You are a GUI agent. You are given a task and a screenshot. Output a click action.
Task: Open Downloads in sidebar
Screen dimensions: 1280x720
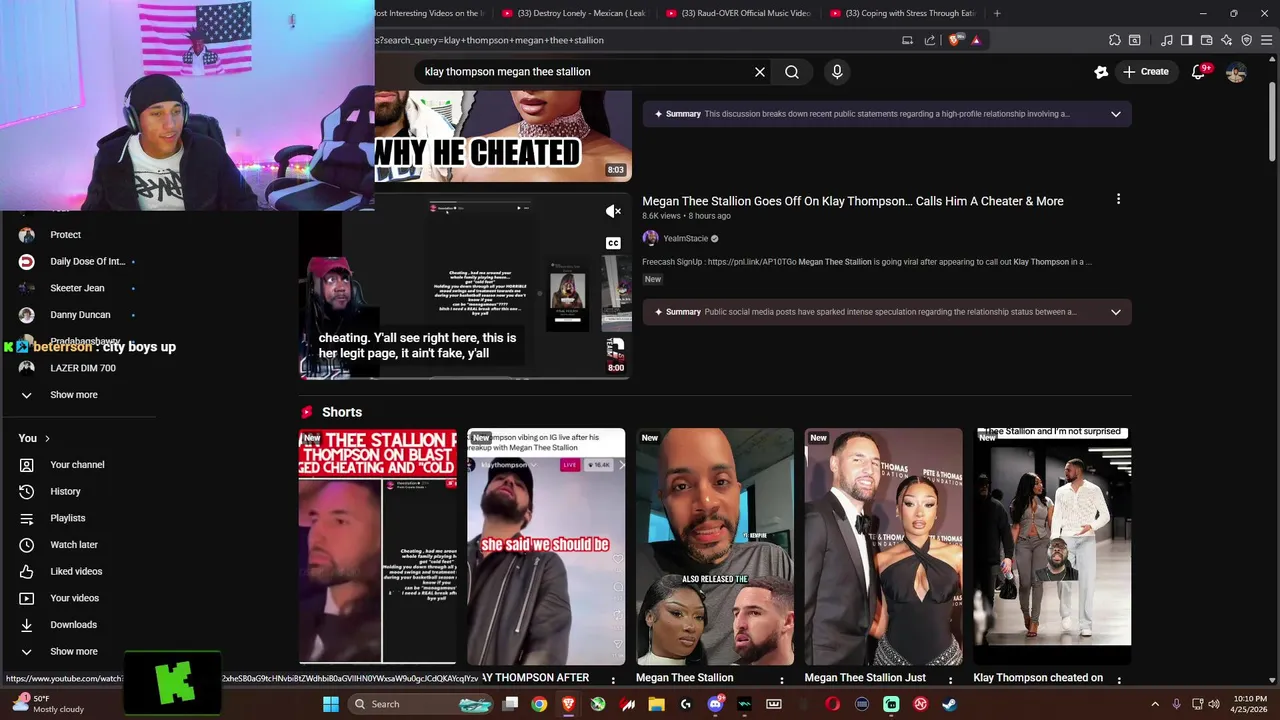(74, 625)
